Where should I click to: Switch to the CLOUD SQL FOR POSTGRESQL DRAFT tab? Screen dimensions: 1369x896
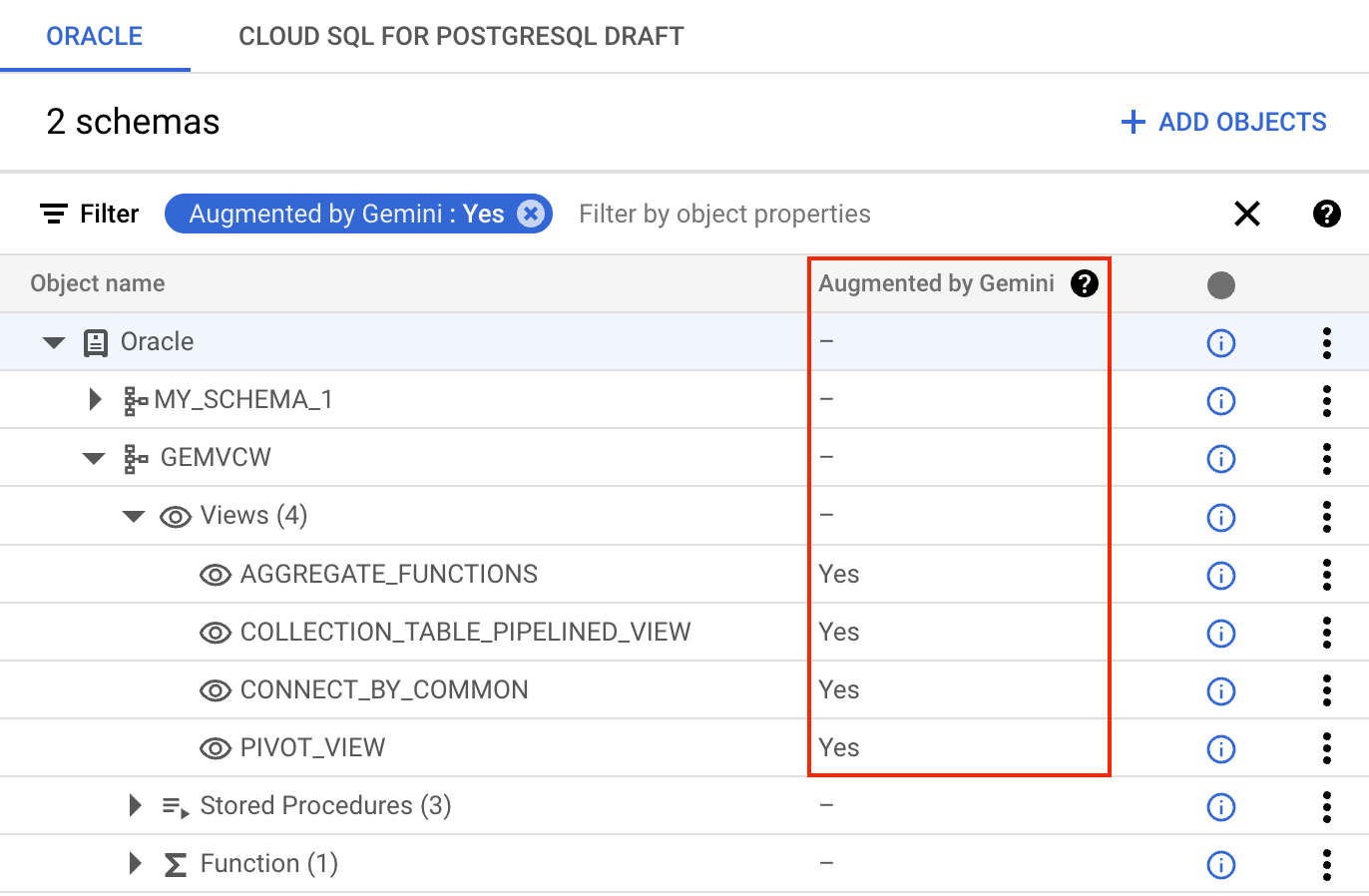[x=460, y=36]
